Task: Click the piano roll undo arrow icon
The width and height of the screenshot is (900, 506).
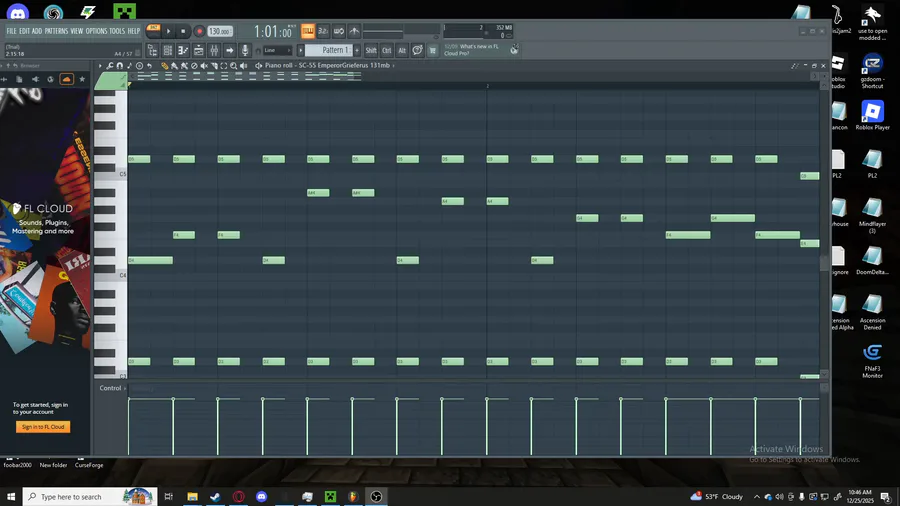Action: [149, 65]
